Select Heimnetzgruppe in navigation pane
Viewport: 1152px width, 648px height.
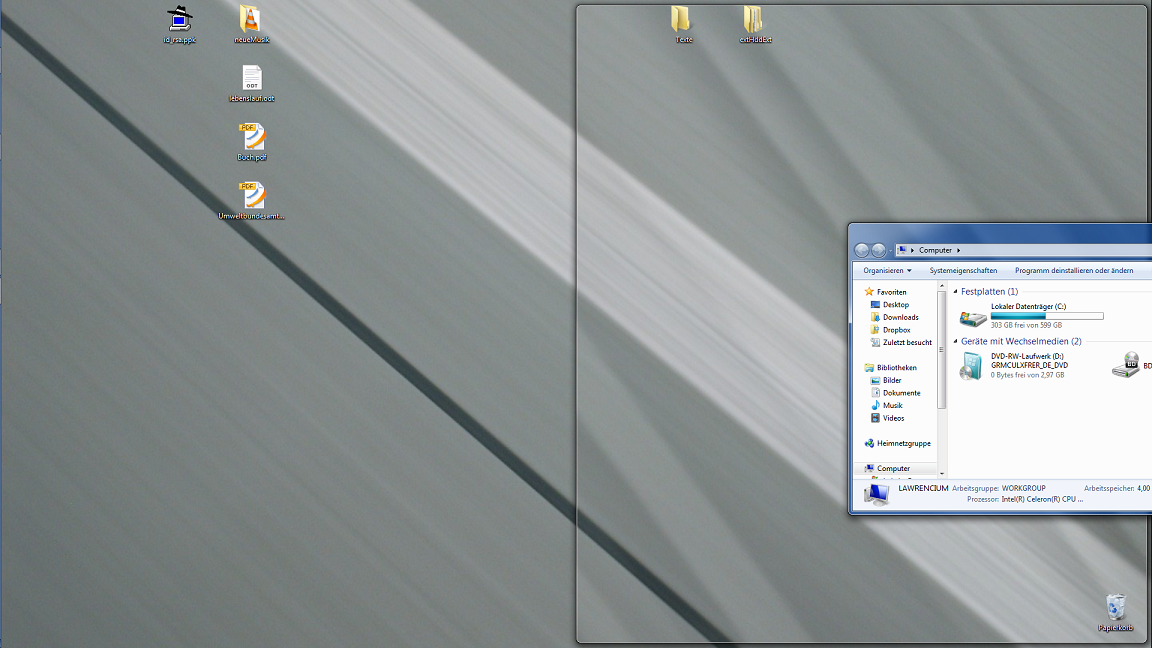pyautogui.click(x=903, y=443)
